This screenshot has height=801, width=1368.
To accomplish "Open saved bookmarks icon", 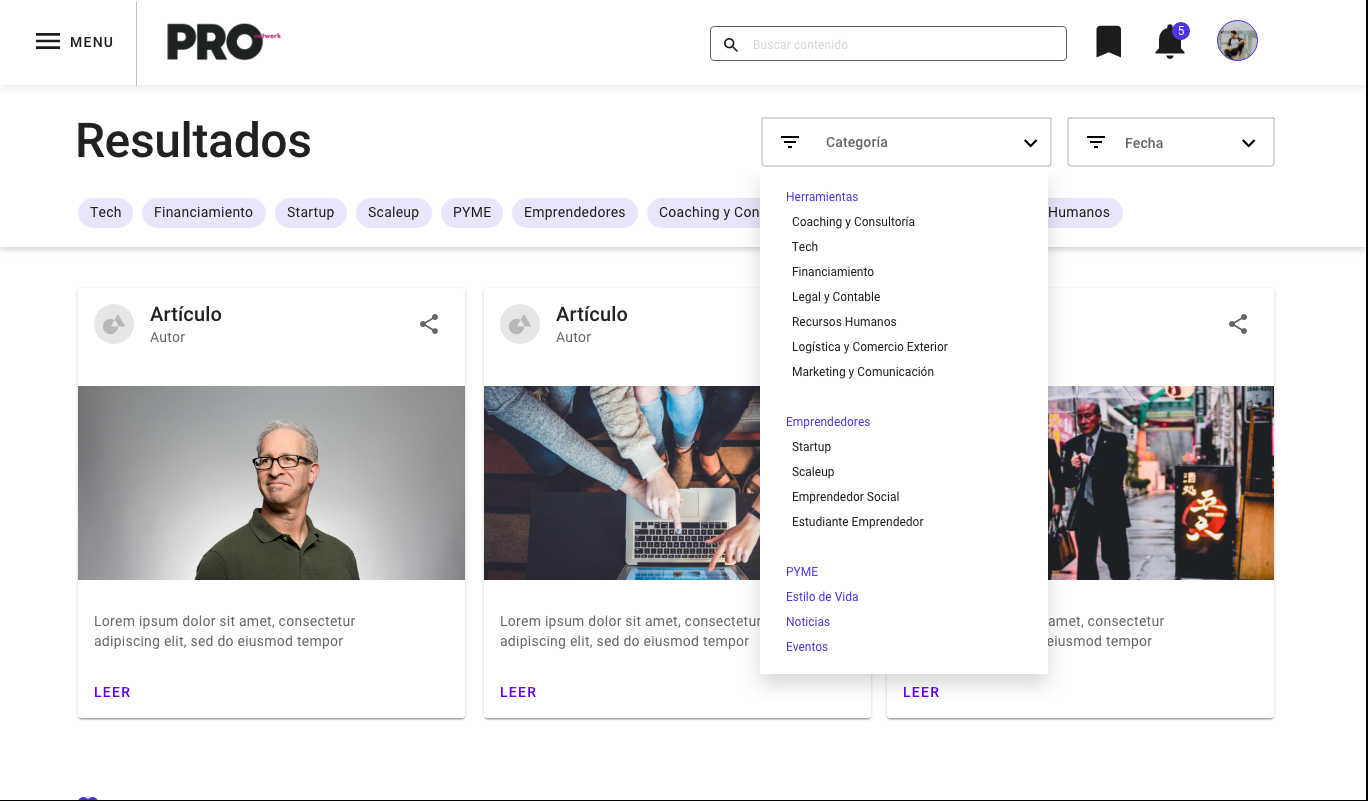I will tap(1108, 42).
